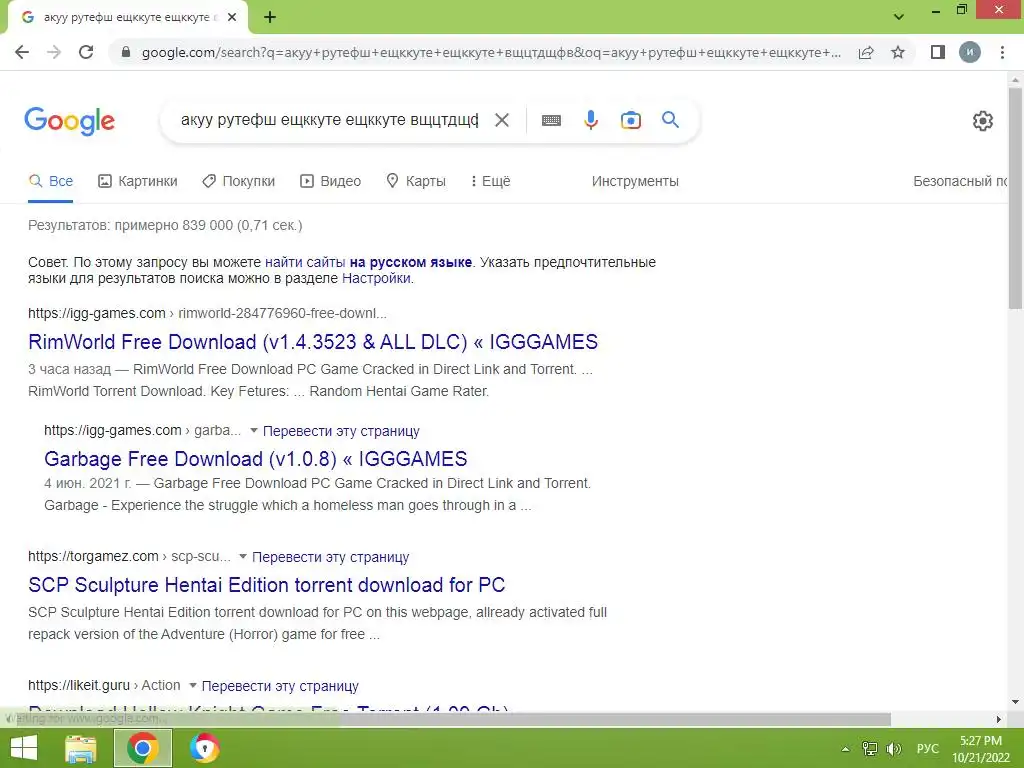
Task: Select the Все results tab
Action: (51, 181)
